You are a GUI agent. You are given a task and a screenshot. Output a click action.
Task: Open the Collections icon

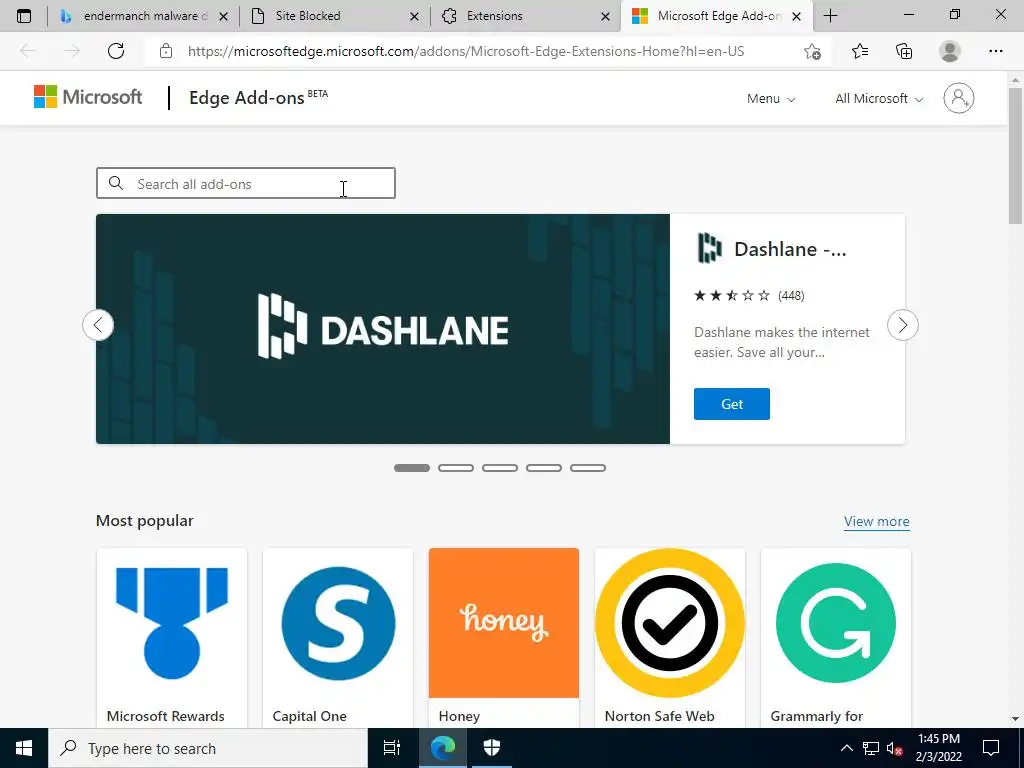904,51
